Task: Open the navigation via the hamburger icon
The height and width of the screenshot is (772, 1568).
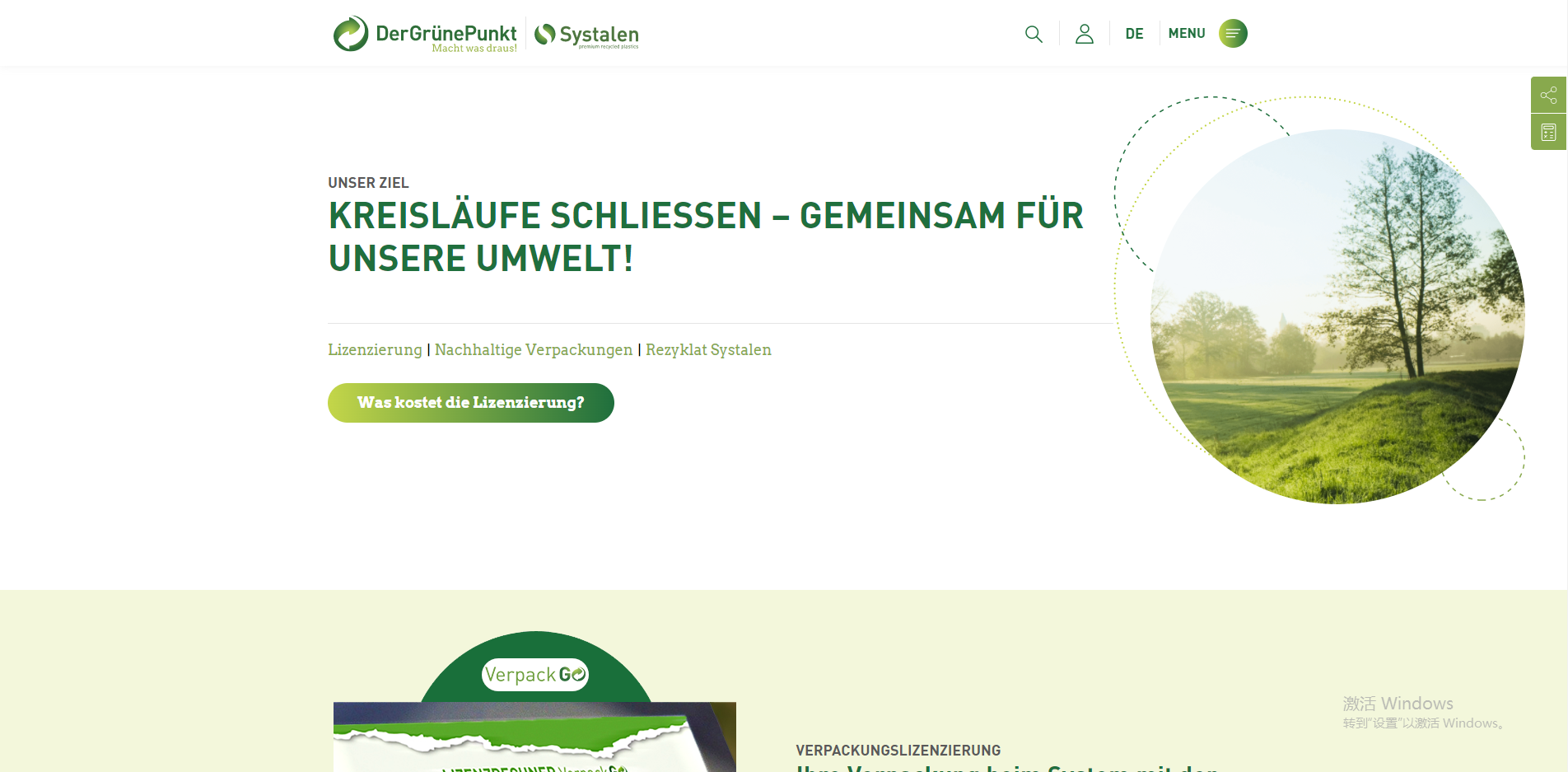Action: (1233, 33)
